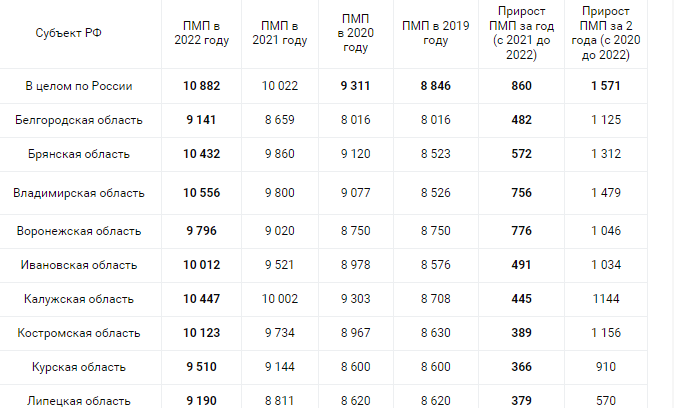The width and height of the screenshot is (674, 408).
Task: Click the value 10 882 for Russia
Action: [202, 86]
